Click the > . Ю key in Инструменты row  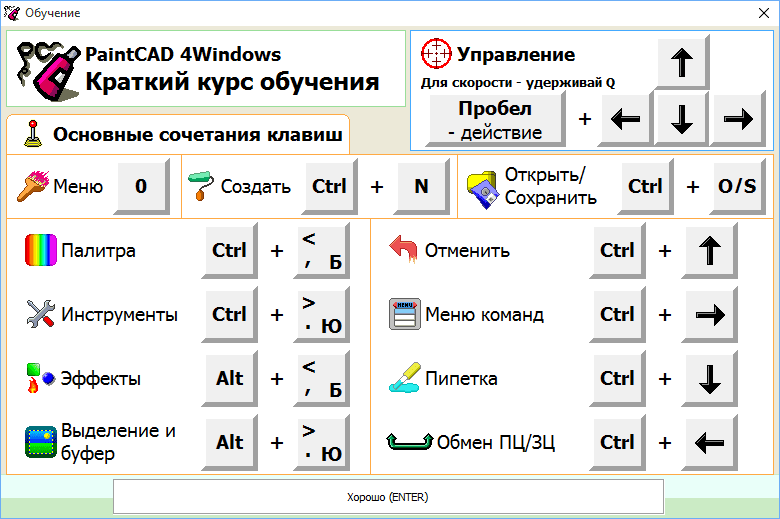coord(321,314)
